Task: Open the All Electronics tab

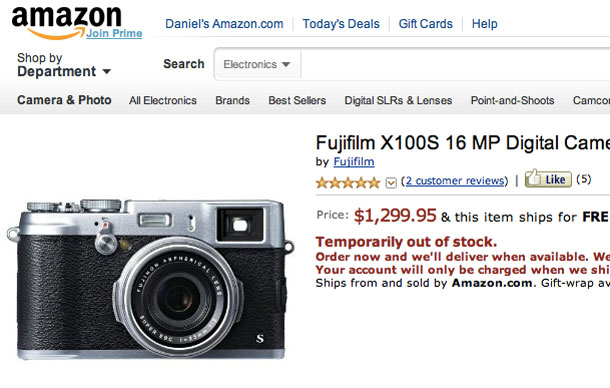Action: [x=163, y=100]
